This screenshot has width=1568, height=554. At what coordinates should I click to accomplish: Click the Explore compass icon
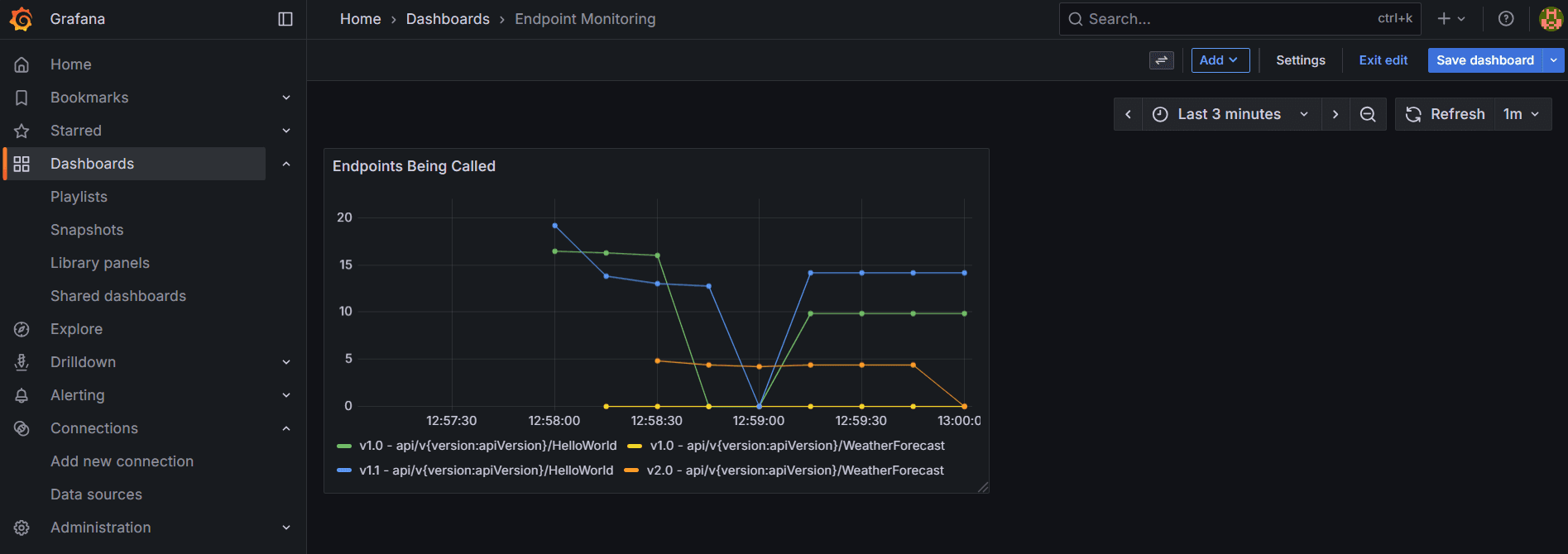pyautogui.click(x=22, y=329)
